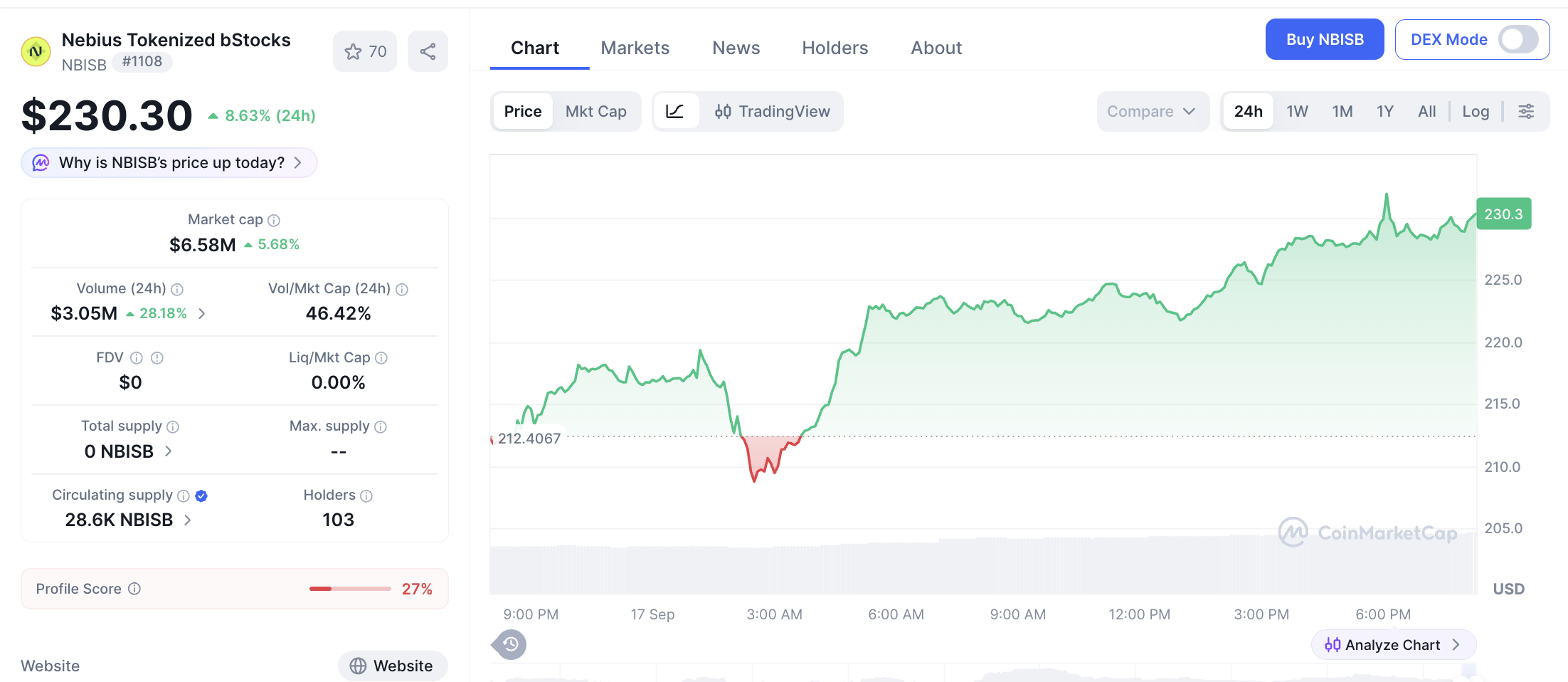Viewport: 1568px width, 682px height.
Task: Switch chart to Mkt Cap view
Action: pos(596,111)
